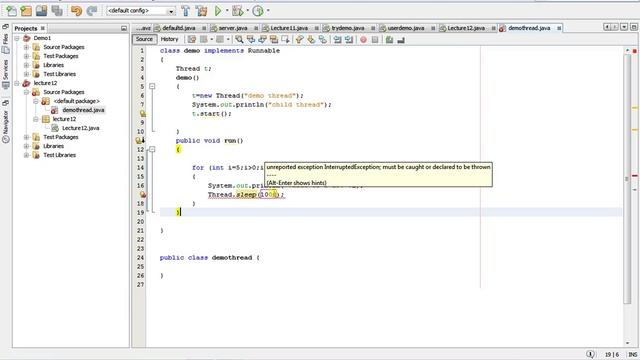Click the Find Selection magnifier icon
This screenshot has height=360, width=640.
click(x=239, y=40)
